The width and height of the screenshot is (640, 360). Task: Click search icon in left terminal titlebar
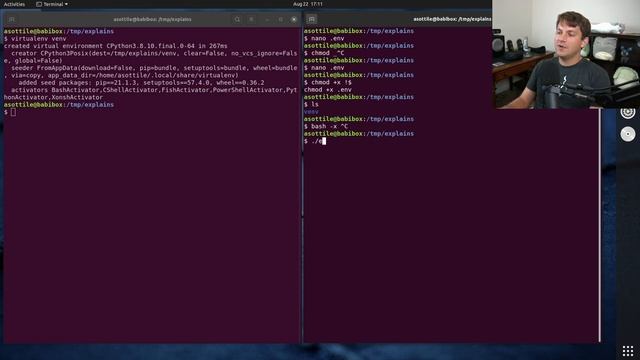tap(237, 19)
